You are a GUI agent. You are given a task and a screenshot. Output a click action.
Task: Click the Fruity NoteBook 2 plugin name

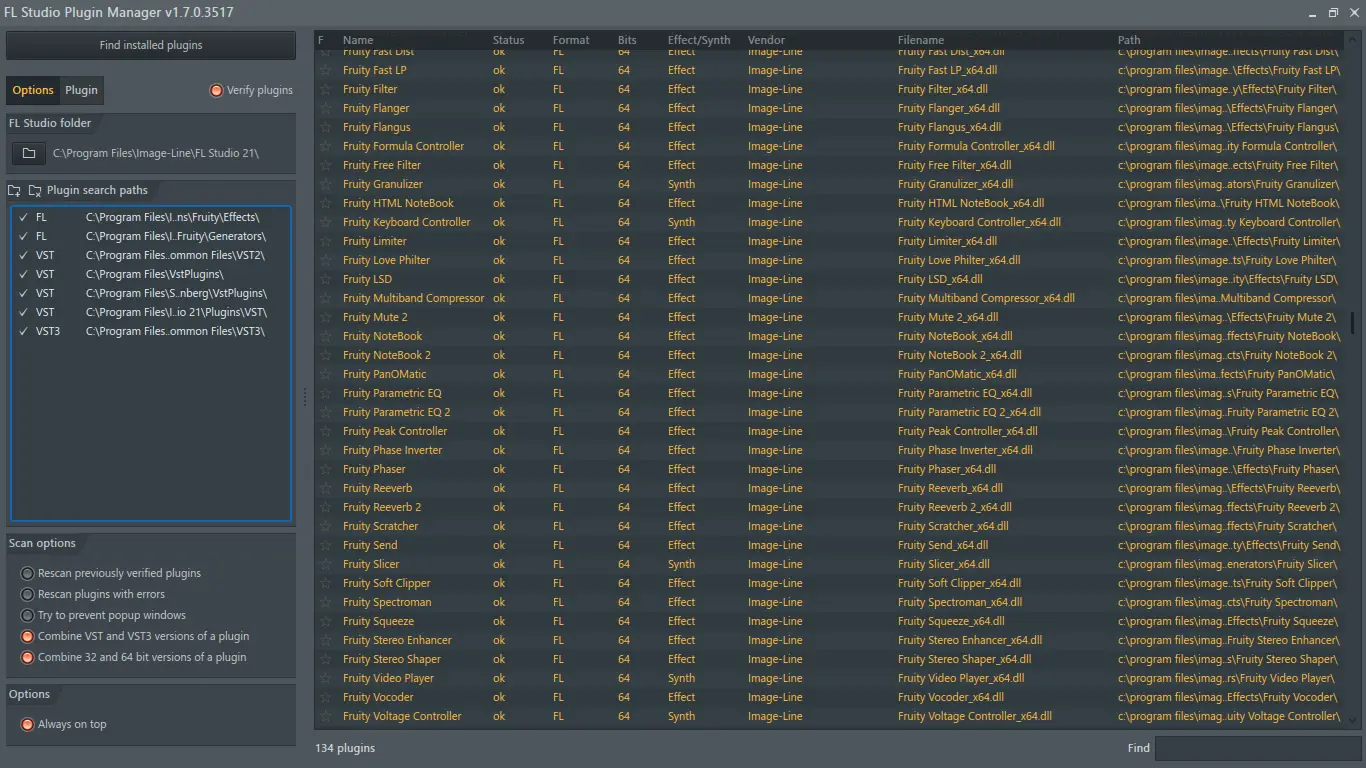[x=387, y=355]
